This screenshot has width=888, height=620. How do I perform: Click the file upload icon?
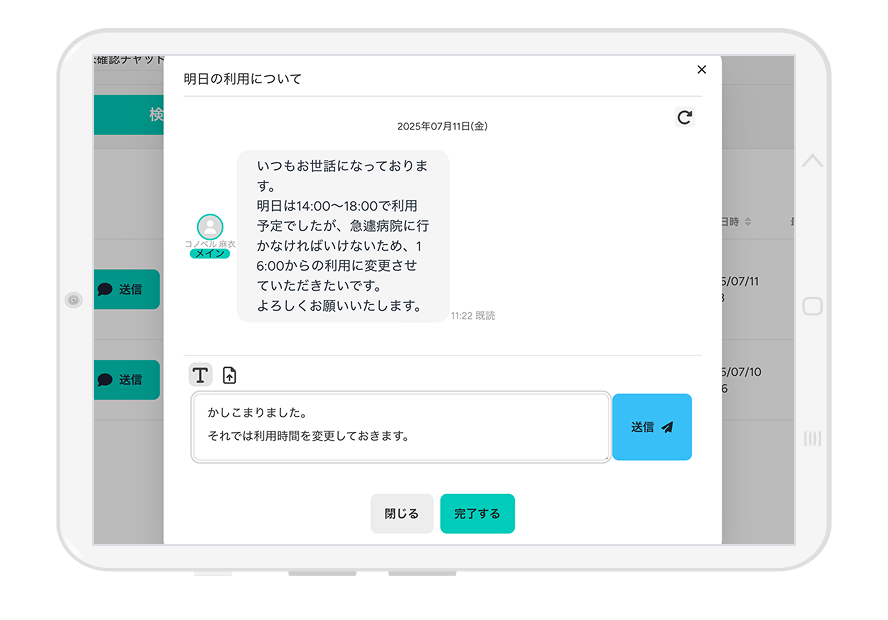point(230,376)
